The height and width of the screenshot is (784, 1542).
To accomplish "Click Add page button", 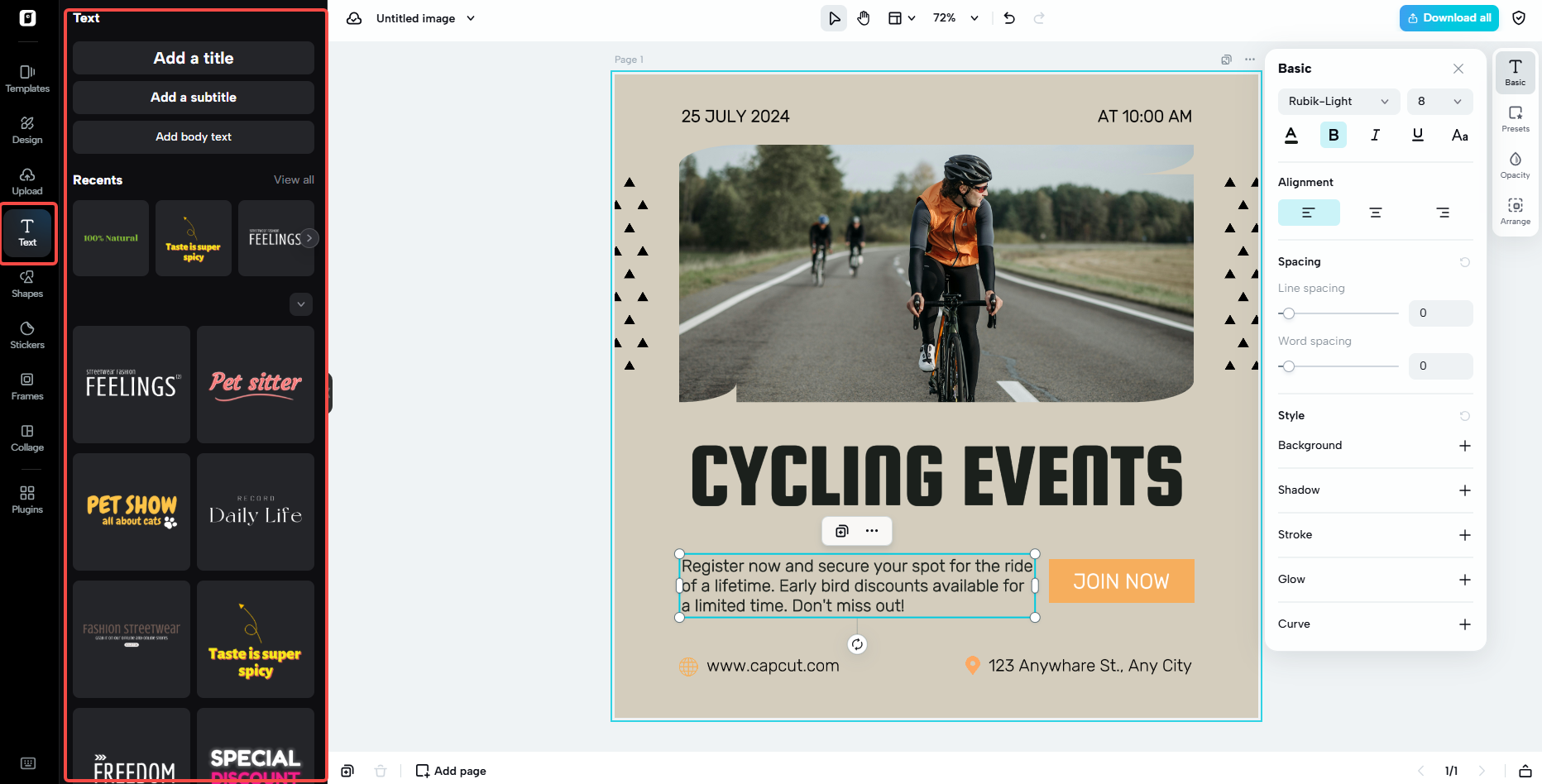I will tap(451, 771).
